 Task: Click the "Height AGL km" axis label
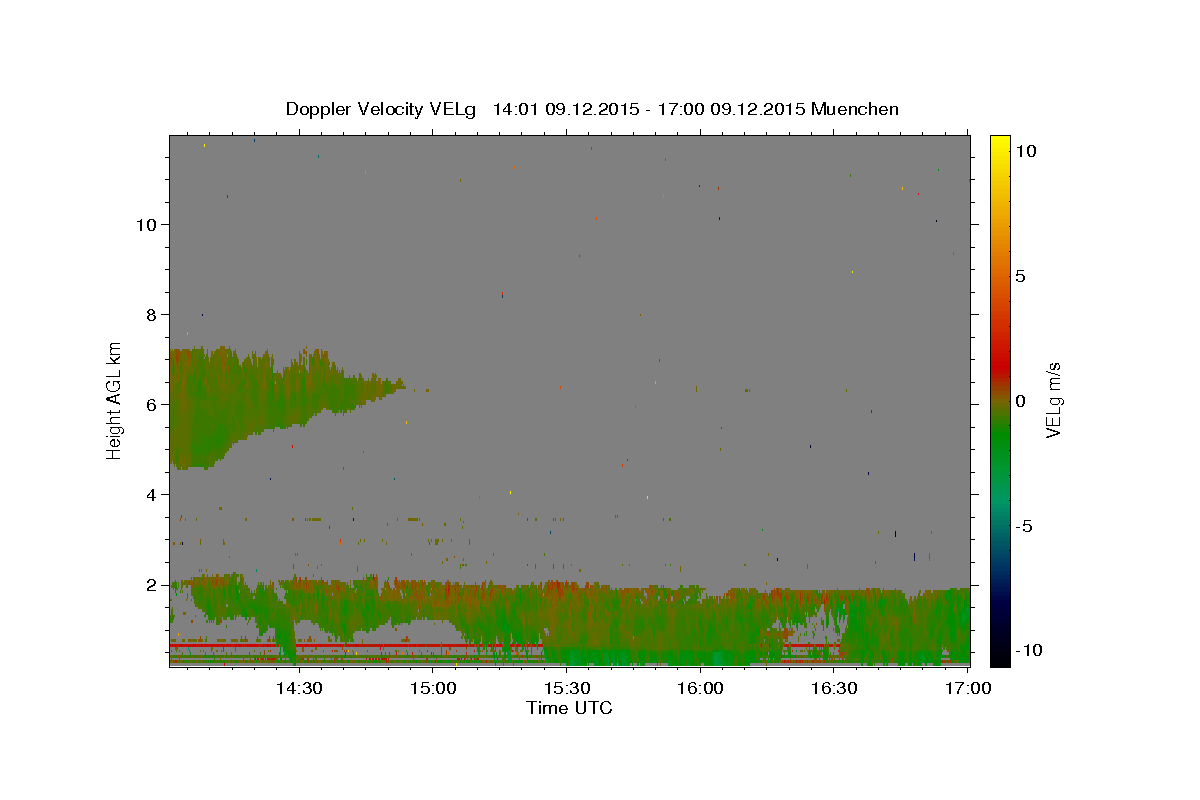click(x=115, y=400)
